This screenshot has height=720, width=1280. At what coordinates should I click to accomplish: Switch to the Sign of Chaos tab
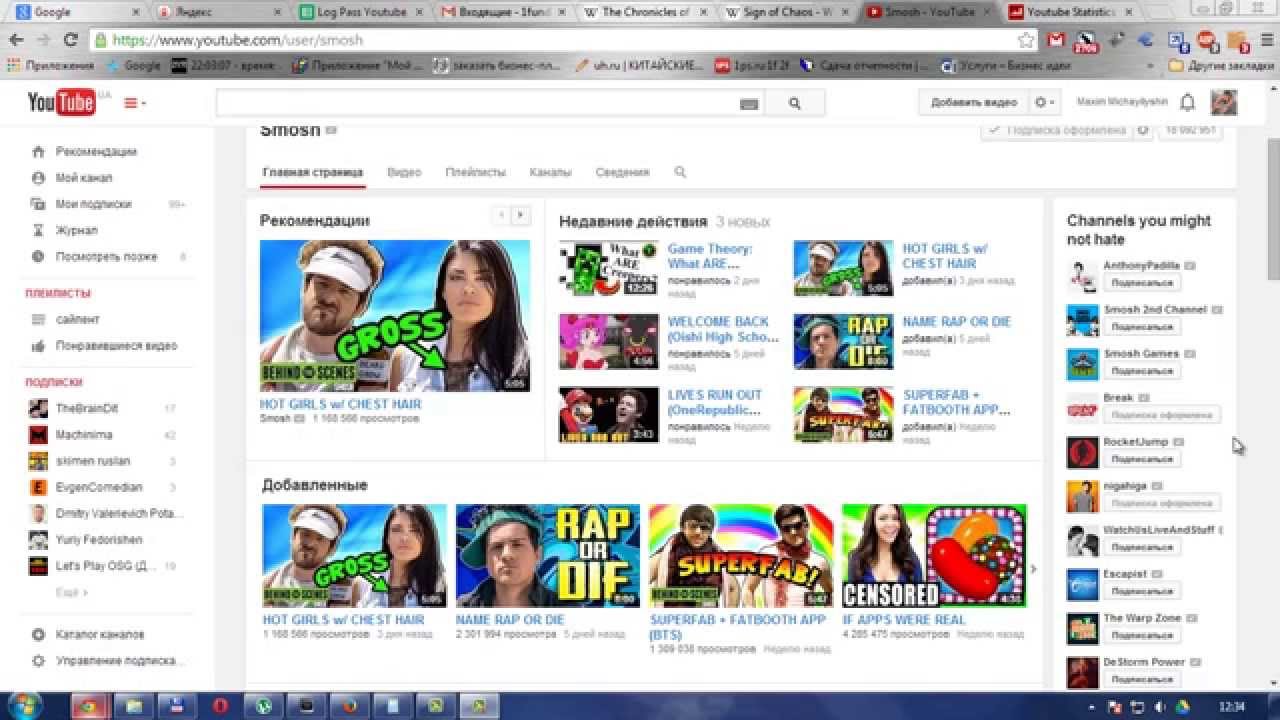[787, 12]
